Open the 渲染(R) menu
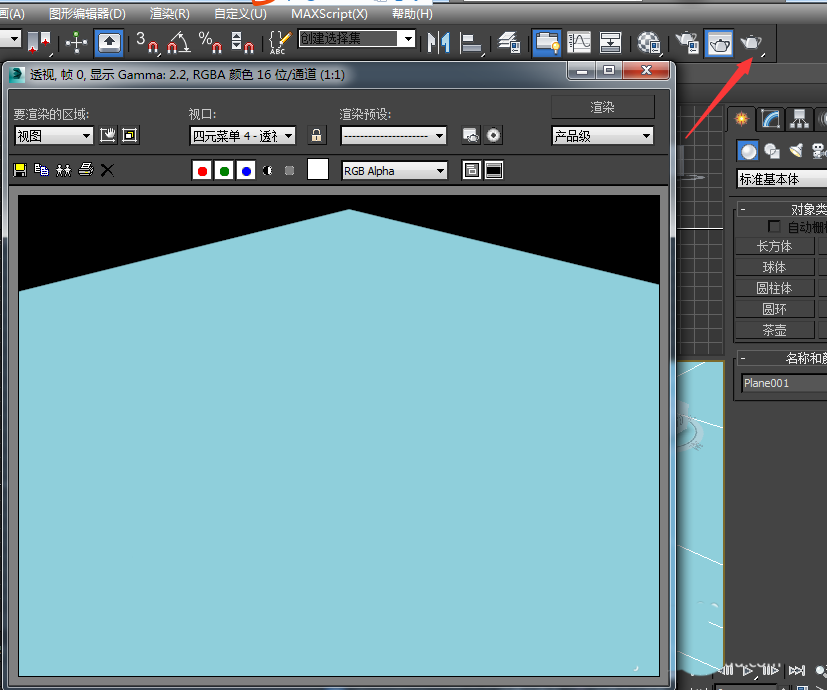827x690 pixels. (169, 14)
